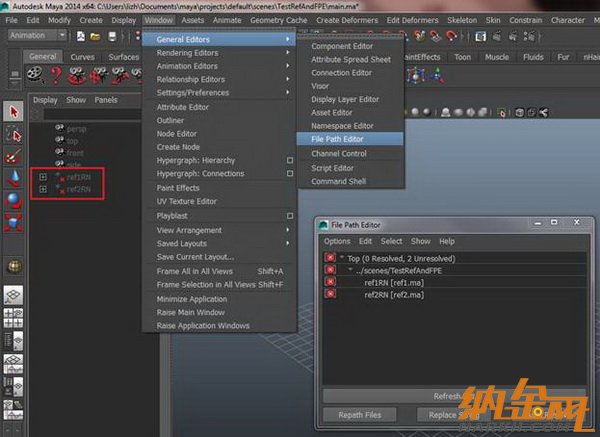Expand the Settings/Preferences submenu
Viewport: 600px width, 437px height.
220,93
